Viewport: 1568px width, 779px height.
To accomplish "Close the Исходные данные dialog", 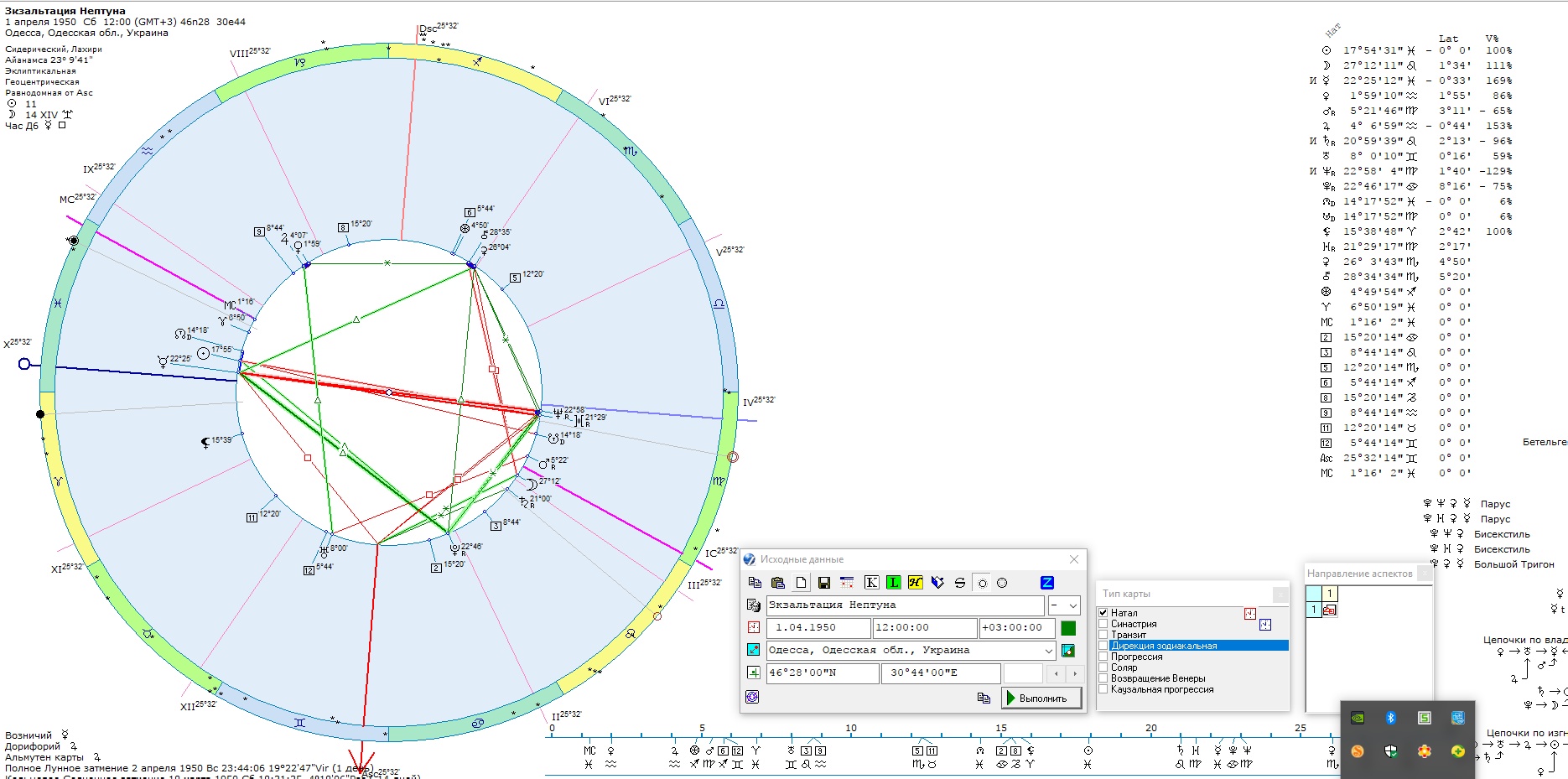I will (x=1074, y=559).
